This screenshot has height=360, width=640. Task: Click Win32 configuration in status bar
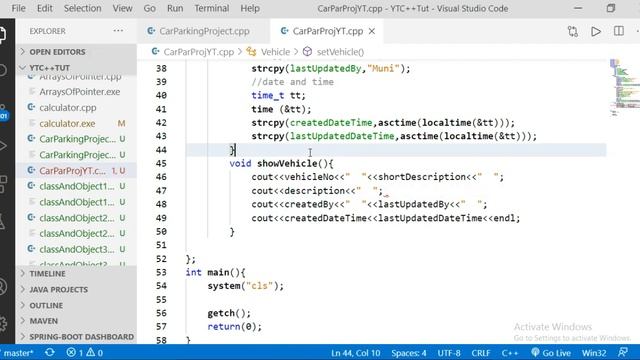click(x=594, y=353)
